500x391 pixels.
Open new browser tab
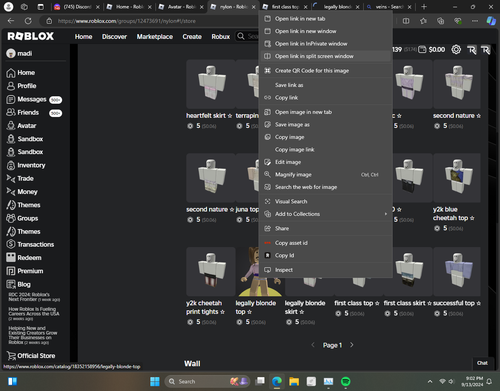[424, 7]
